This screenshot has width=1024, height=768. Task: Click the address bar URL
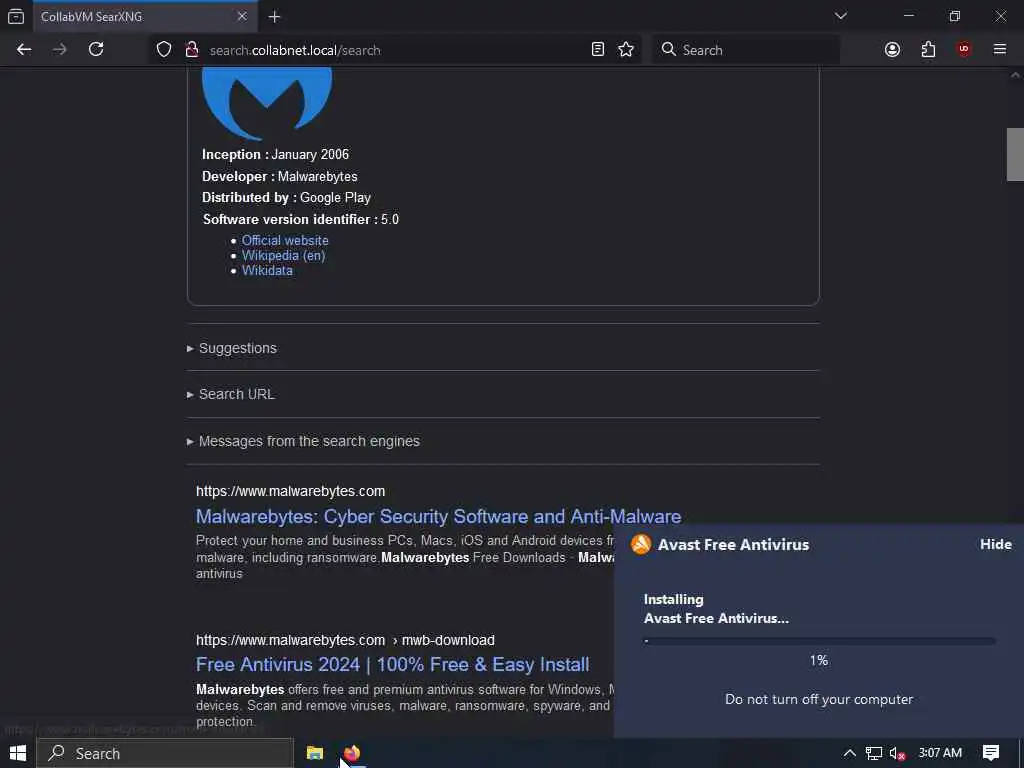(x=295, y=50)
